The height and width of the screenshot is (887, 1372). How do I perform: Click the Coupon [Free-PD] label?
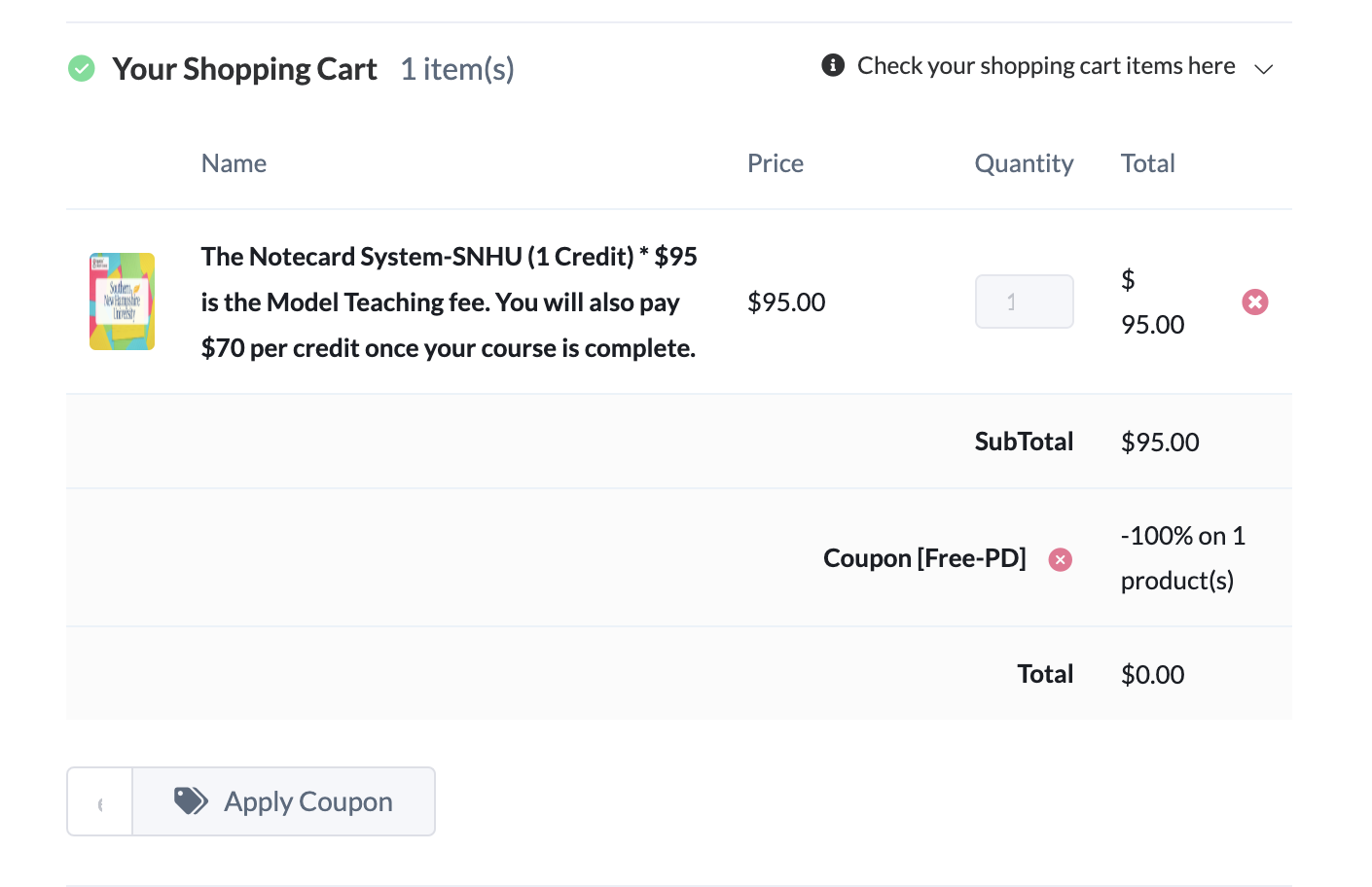(924, 558)
